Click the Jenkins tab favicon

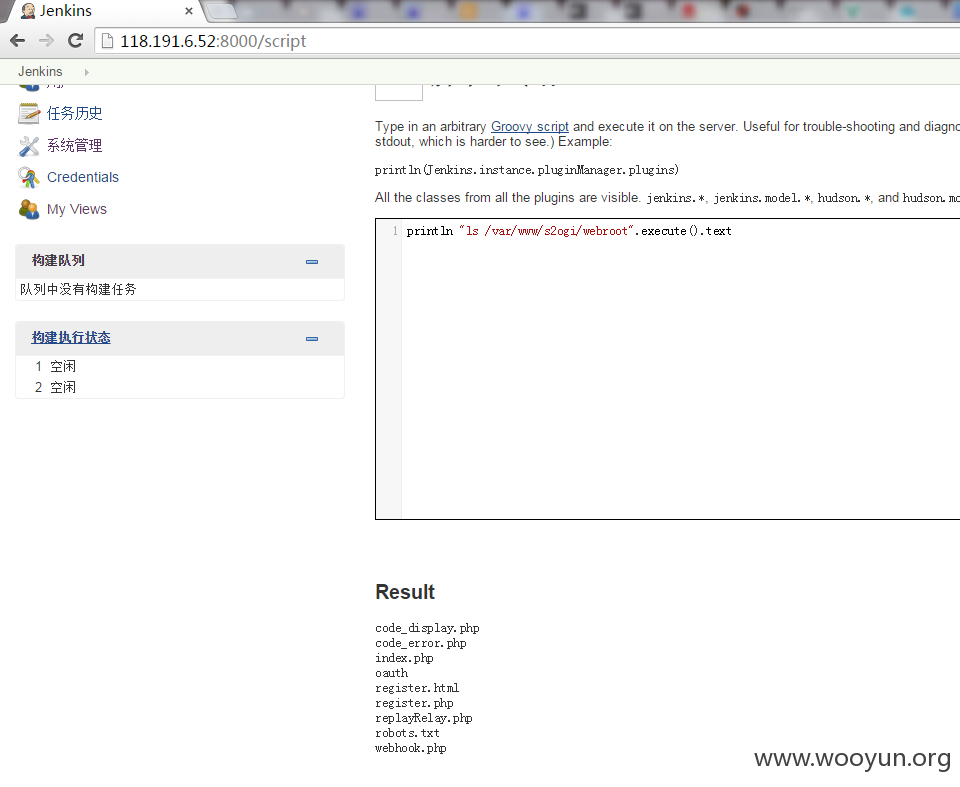click(28, 10)
